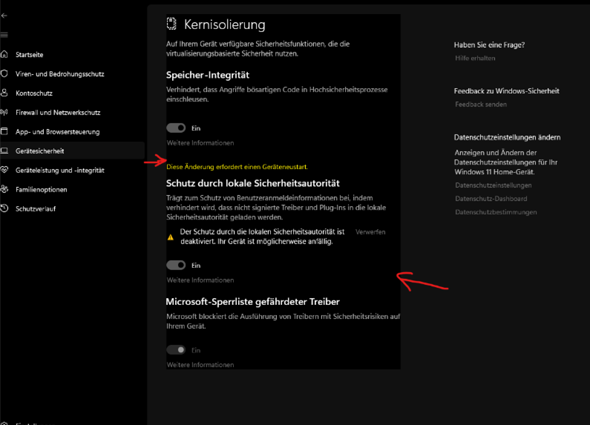Click the yellow restart required notice
The image size is (590, 425).
pyautogui.click(x=237, y=167)
